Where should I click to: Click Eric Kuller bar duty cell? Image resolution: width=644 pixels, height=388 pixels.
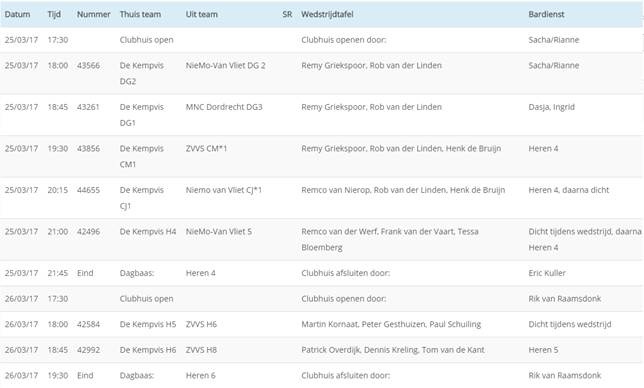click(x=547, y=273)
